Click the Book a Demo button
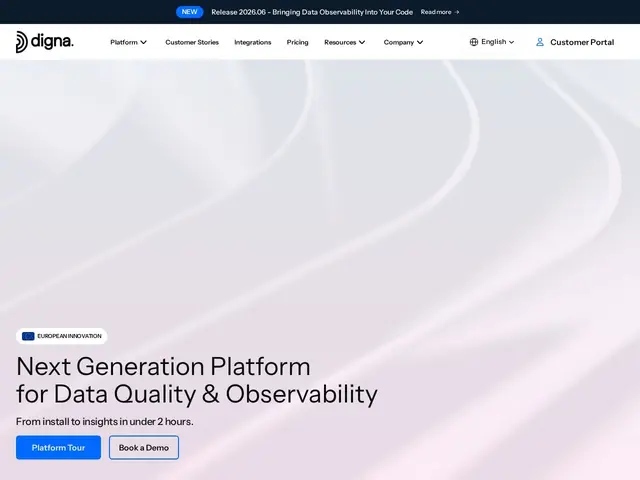640x480 pixels. (x=144, y=447)
